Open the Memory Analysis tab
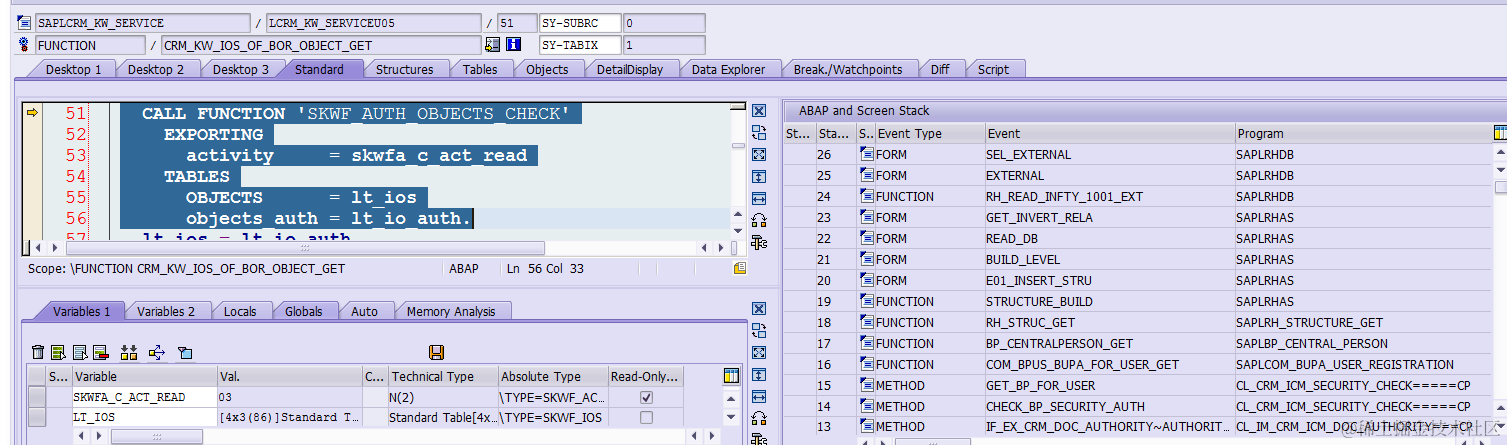The height and width of the screenshot is (445, 1507). point(451,311)
